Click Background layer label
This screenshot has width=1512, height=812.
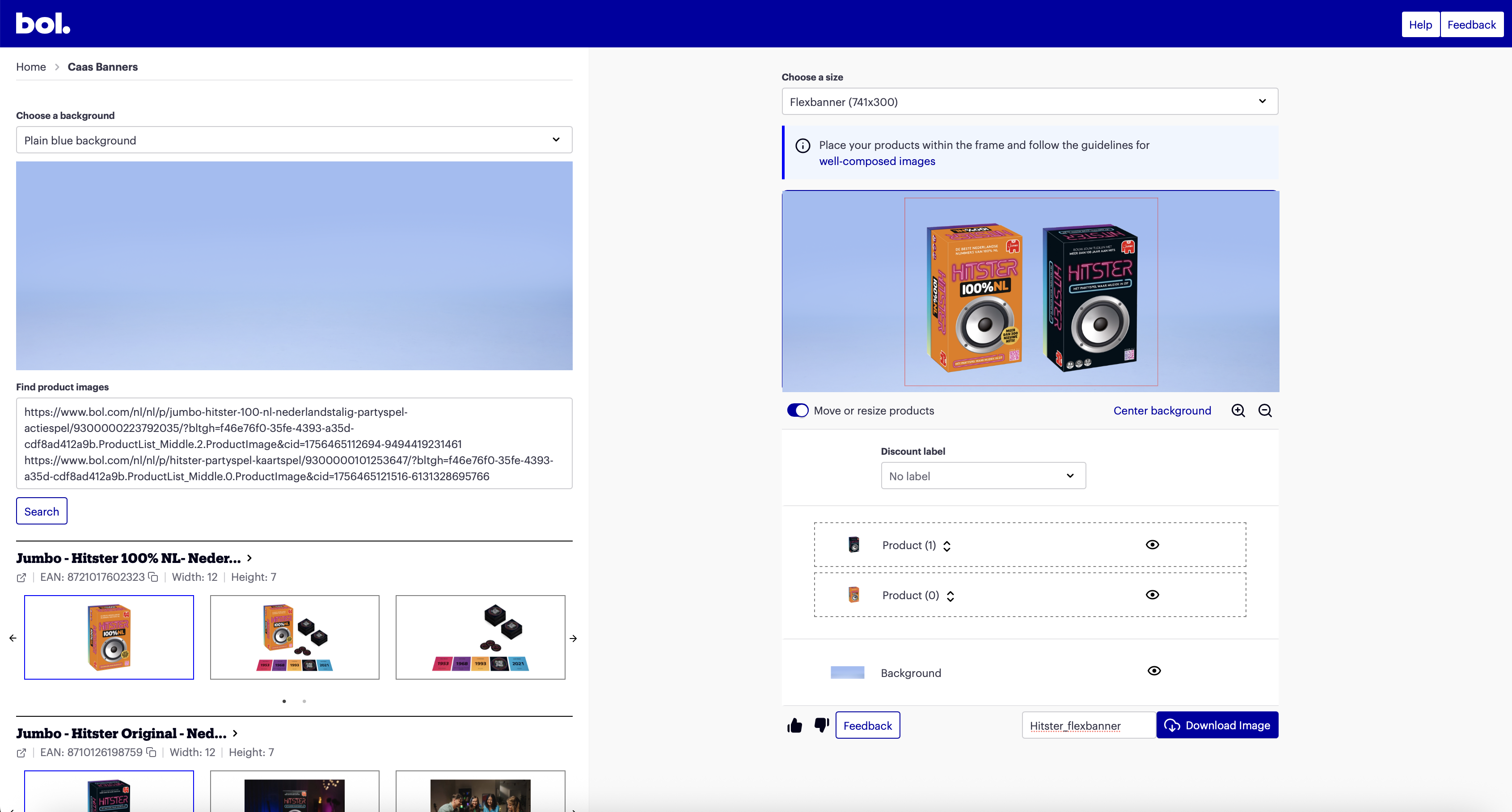point(911,673)
